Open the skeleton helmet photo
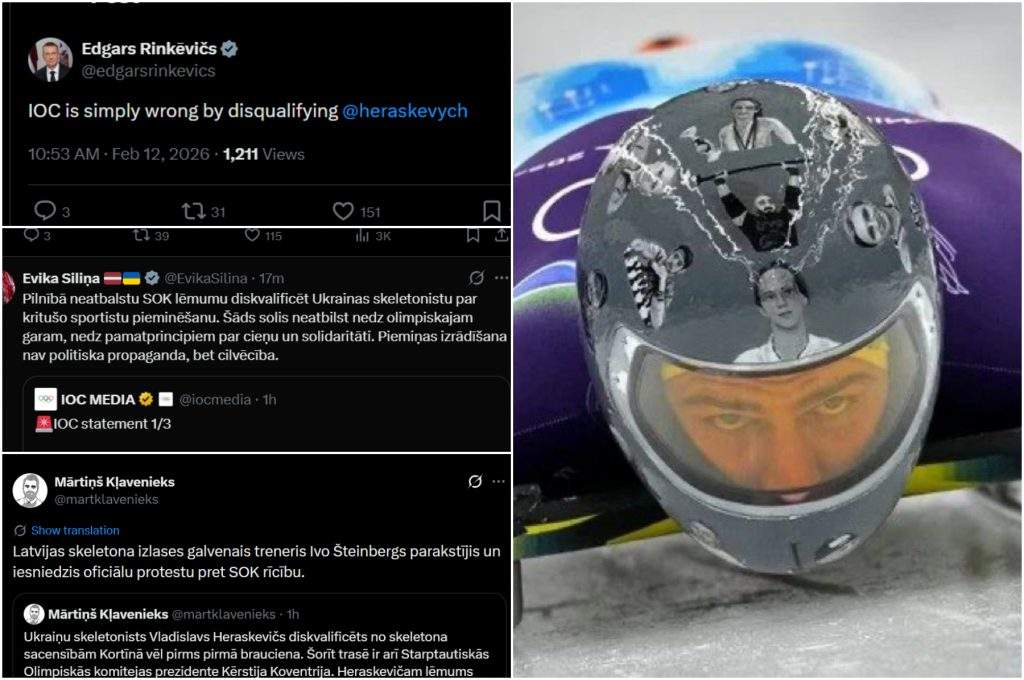 (x=767, y=340)
